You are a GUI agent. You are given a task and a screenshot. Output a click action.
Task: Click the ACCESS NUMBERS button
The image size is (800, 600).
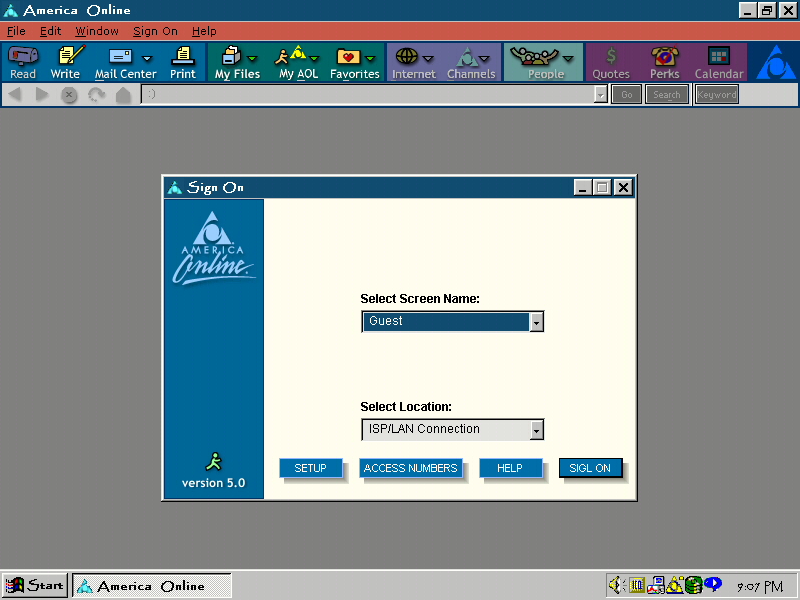point(410,468)
